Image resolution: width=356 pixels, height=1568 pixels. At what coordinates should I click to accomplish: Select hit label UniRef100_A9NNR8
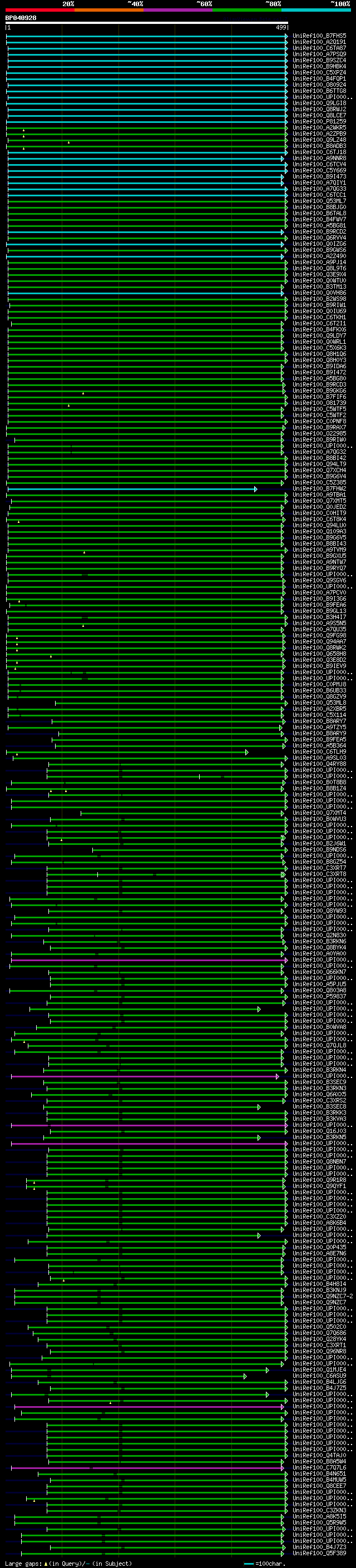319,159
